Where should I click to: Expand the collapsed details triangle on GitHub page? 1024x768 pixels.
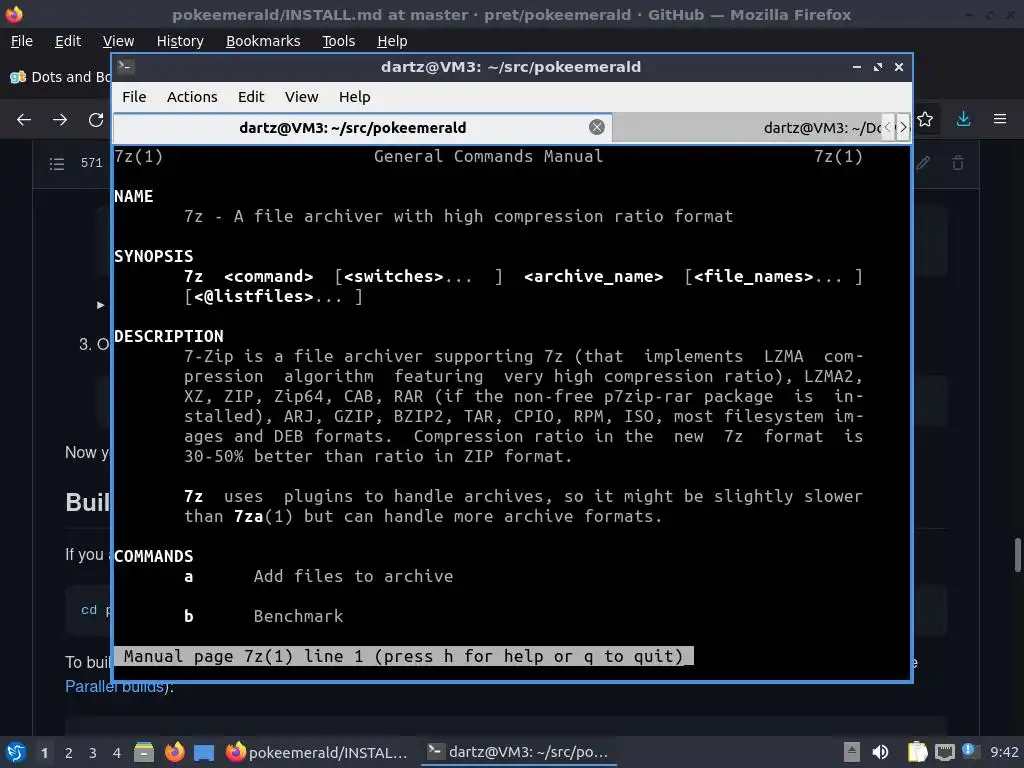tap(101, 304)
